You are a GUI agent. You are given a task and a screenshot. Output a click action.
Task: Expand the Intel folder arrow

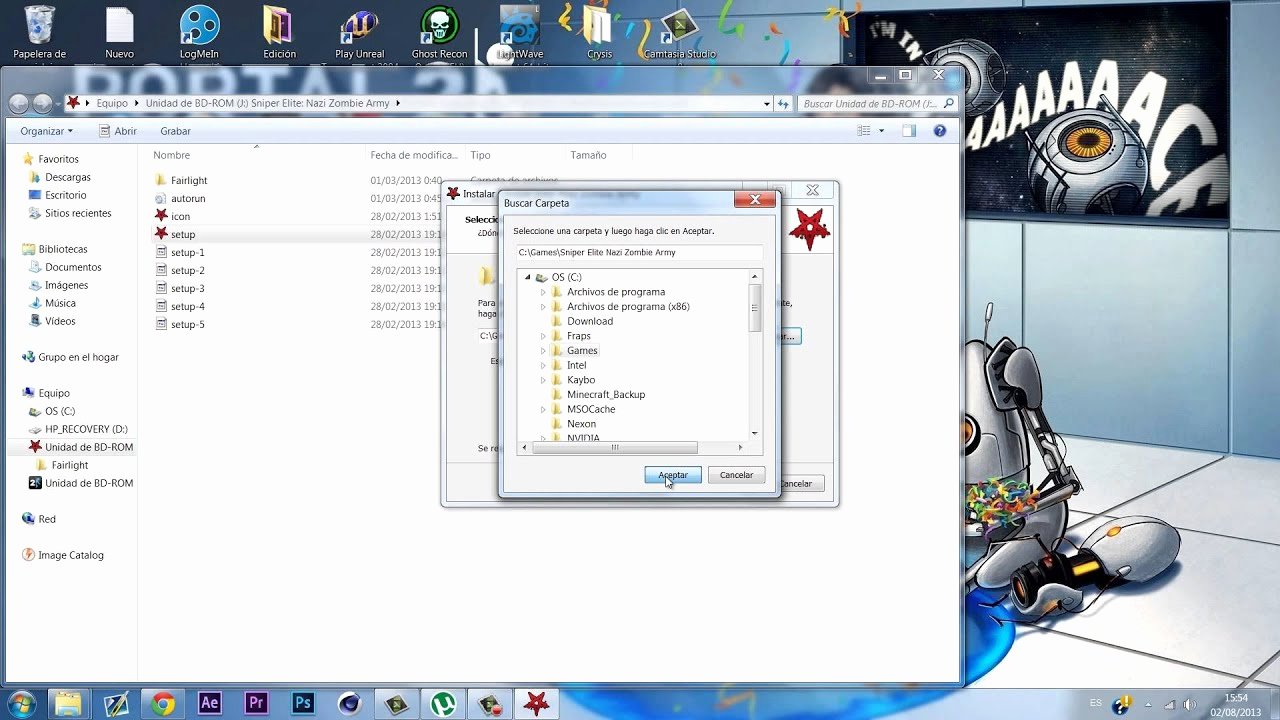pos(543,365)
